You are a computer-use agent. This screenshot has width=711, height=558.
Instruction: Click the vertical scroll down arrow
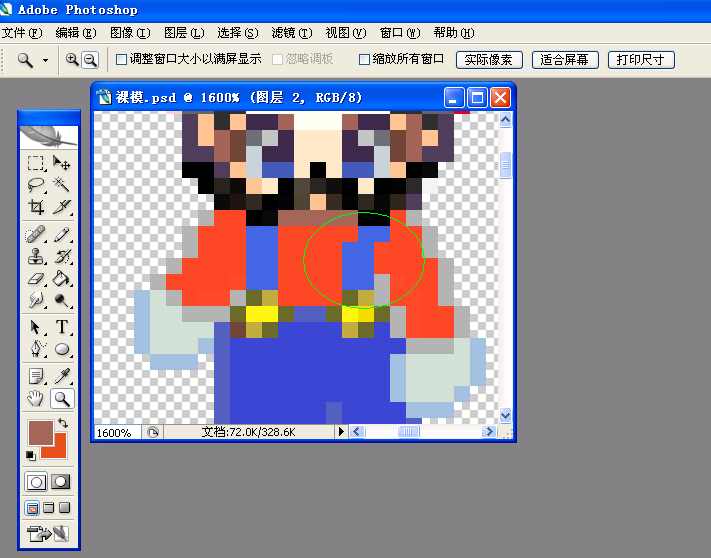pyautogui.click(x=505, y=415)
